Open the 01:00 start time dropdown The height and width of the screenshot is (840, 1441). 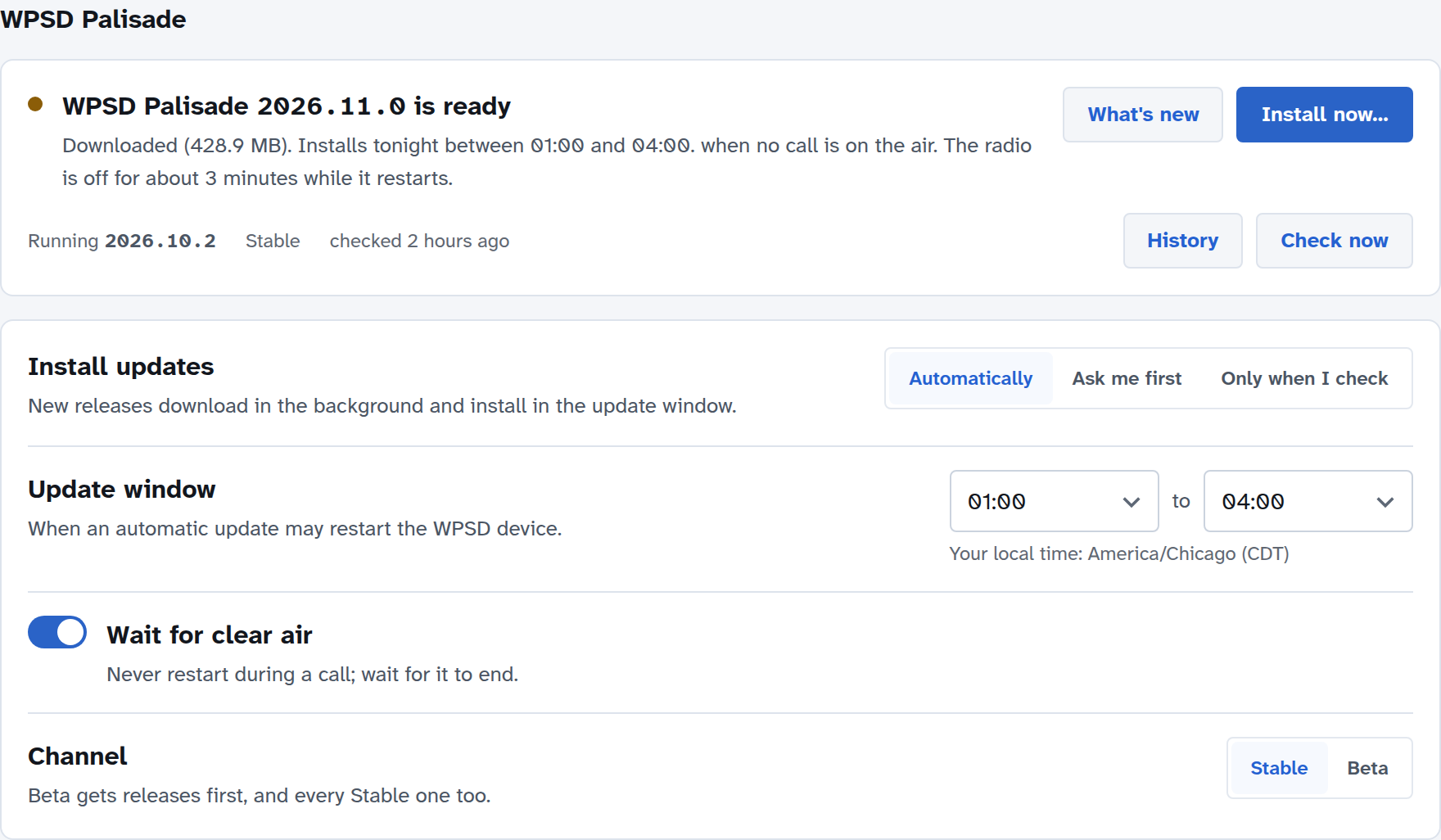click(x=1054, y=501)
